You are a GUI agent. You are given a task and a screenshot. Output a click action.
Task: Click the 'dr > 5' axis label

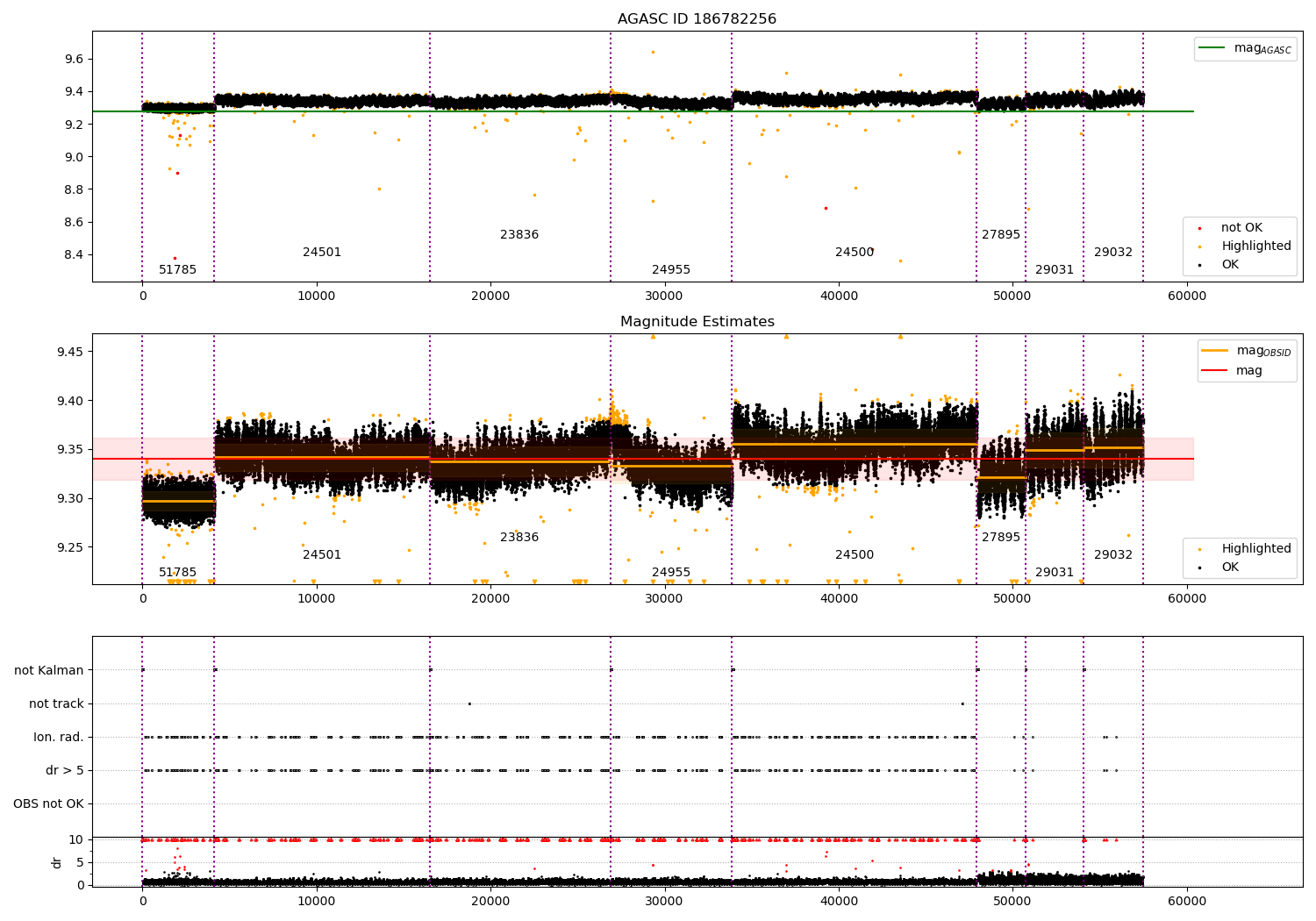(x=65, y=771)
